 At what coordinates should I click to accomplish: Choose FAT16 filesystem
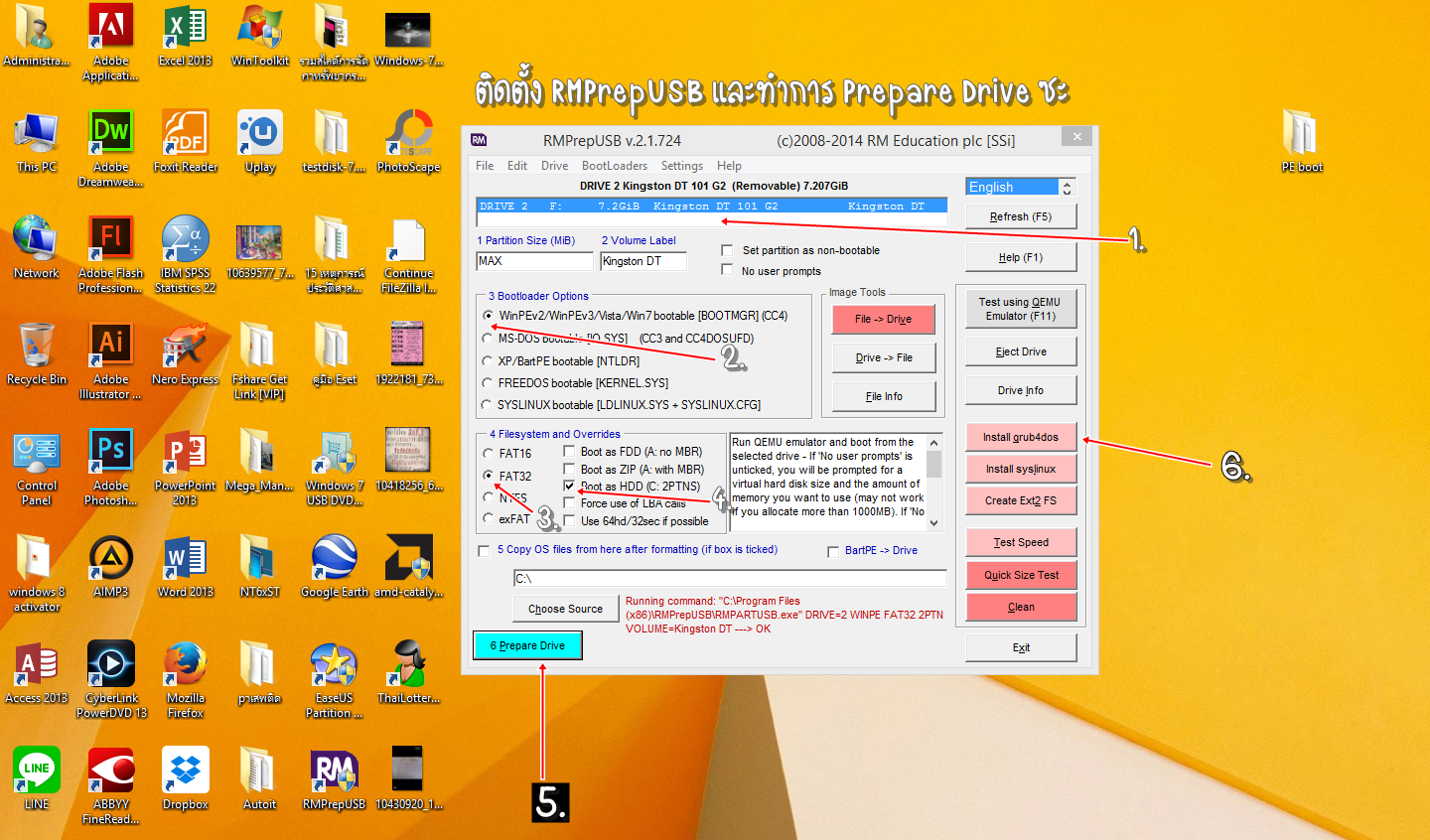tap(488, 454)
